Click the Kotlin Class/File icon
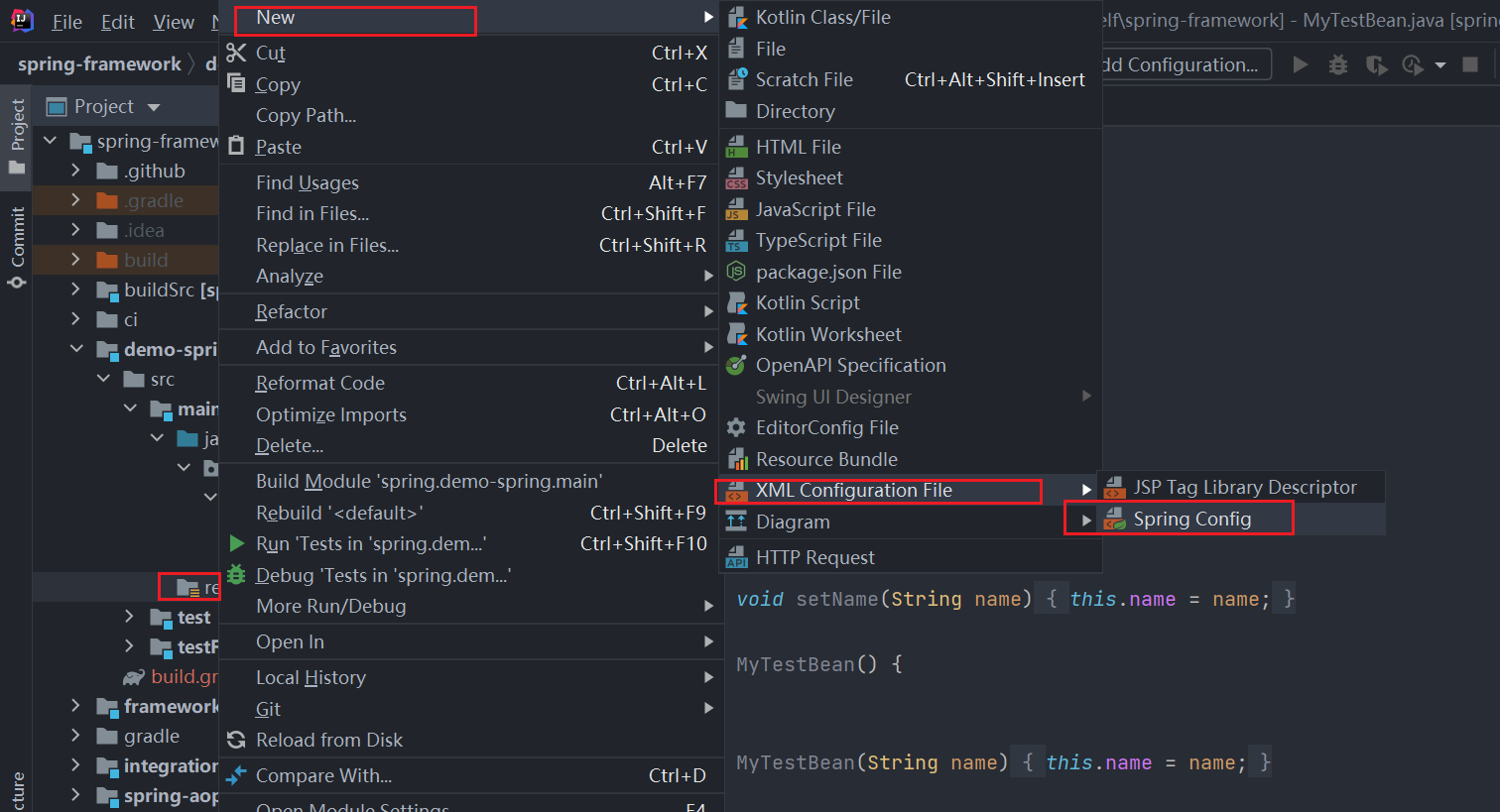Image resolution: width=1500 pixels, height=812 pixels. 737,17
